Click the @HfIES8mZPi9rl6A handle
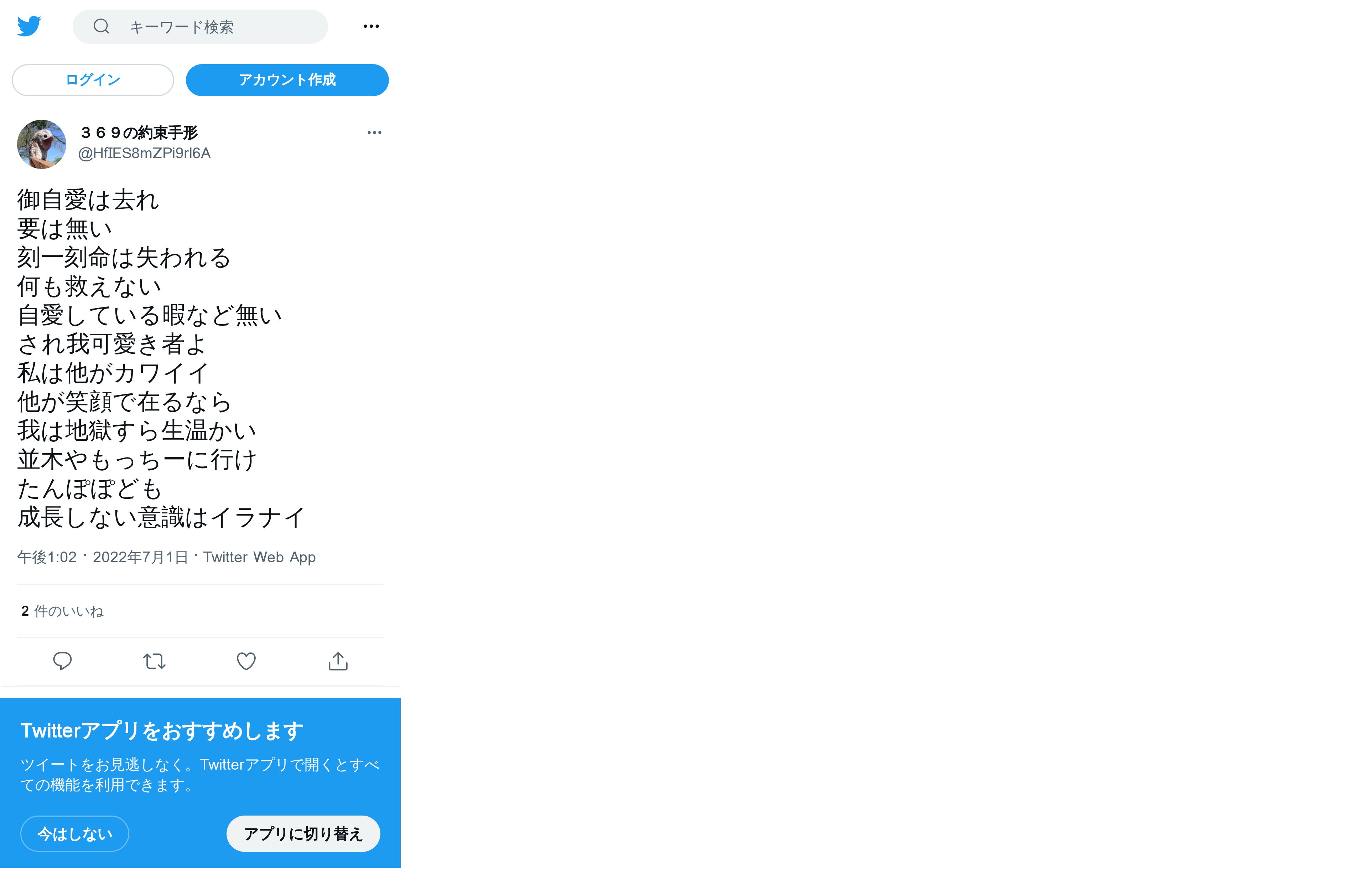Image resolution: width=1372 pixels, height=869 pixels. 144,153
